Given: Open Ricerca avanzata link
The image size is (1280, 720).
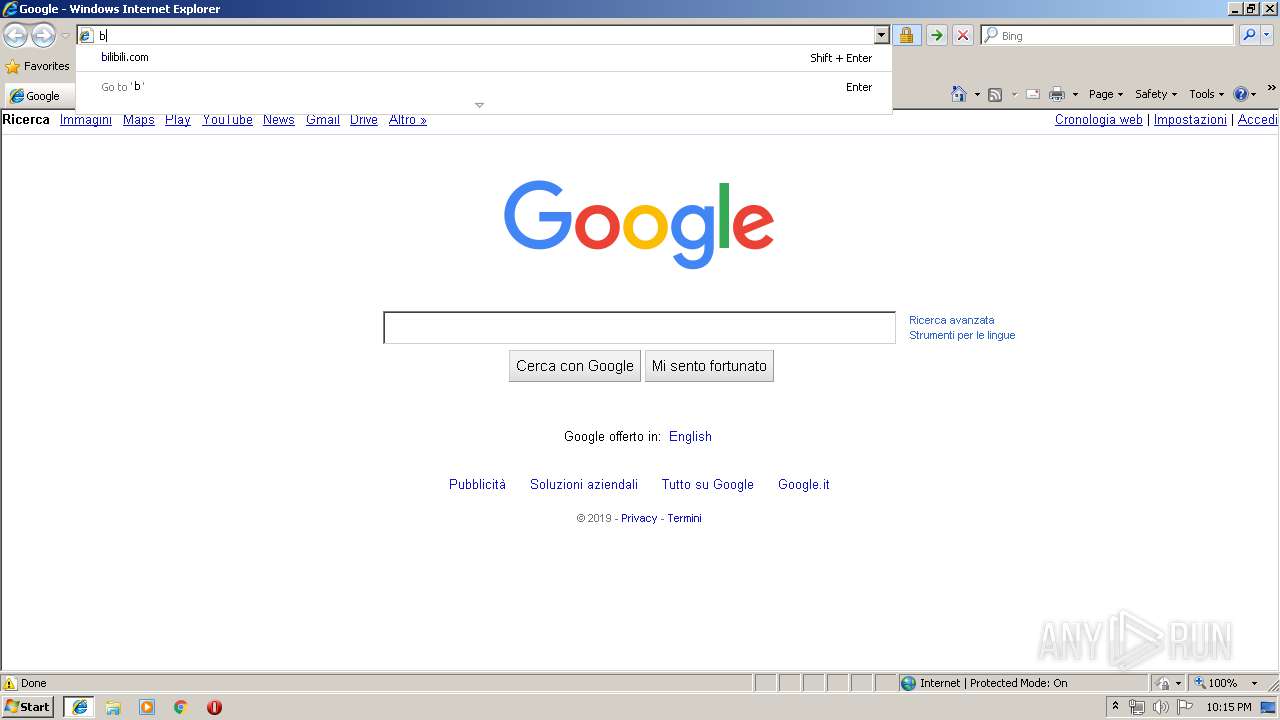Looking at the screenshot, I should click(952, 320).
